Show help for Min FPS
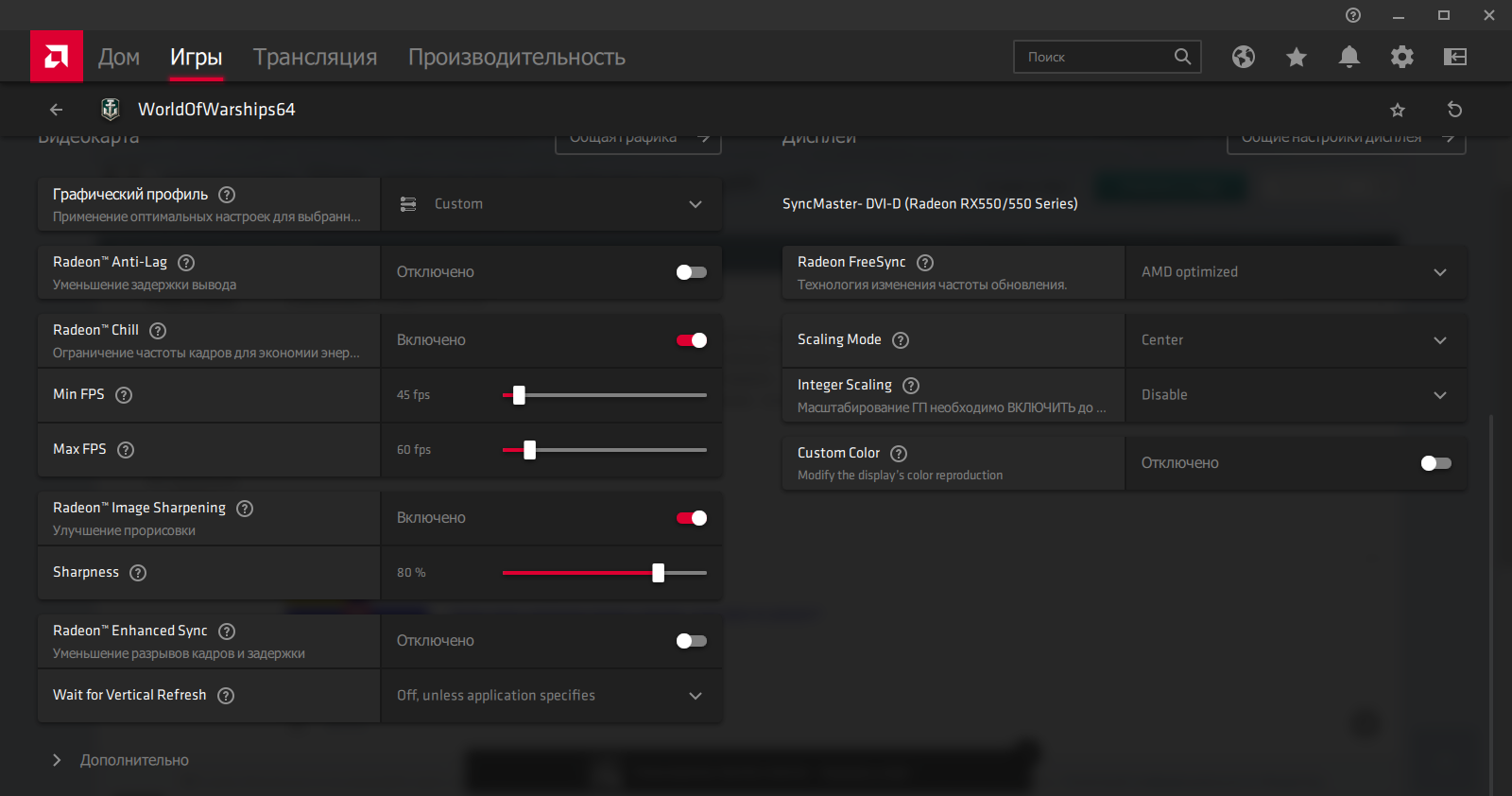Viewport: 1512px width, 796px height. (124, 395)
